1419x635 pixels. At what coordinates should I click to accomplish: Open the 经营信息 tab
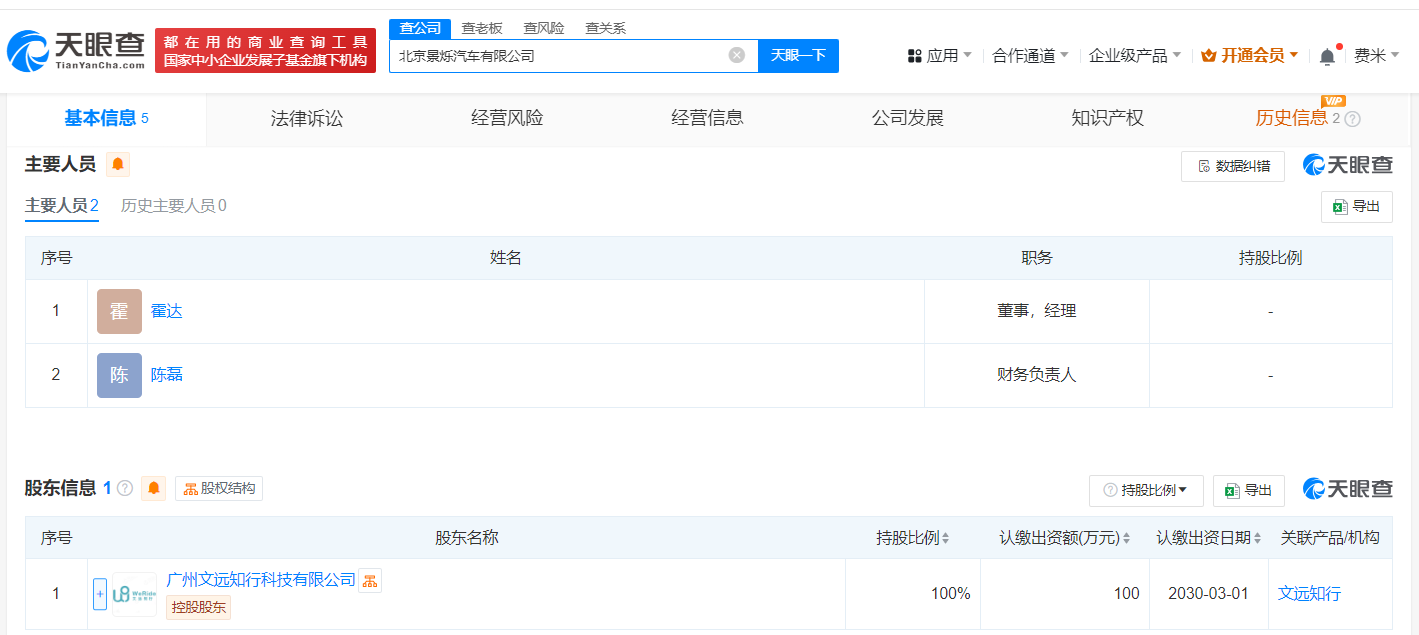(707, 119)
